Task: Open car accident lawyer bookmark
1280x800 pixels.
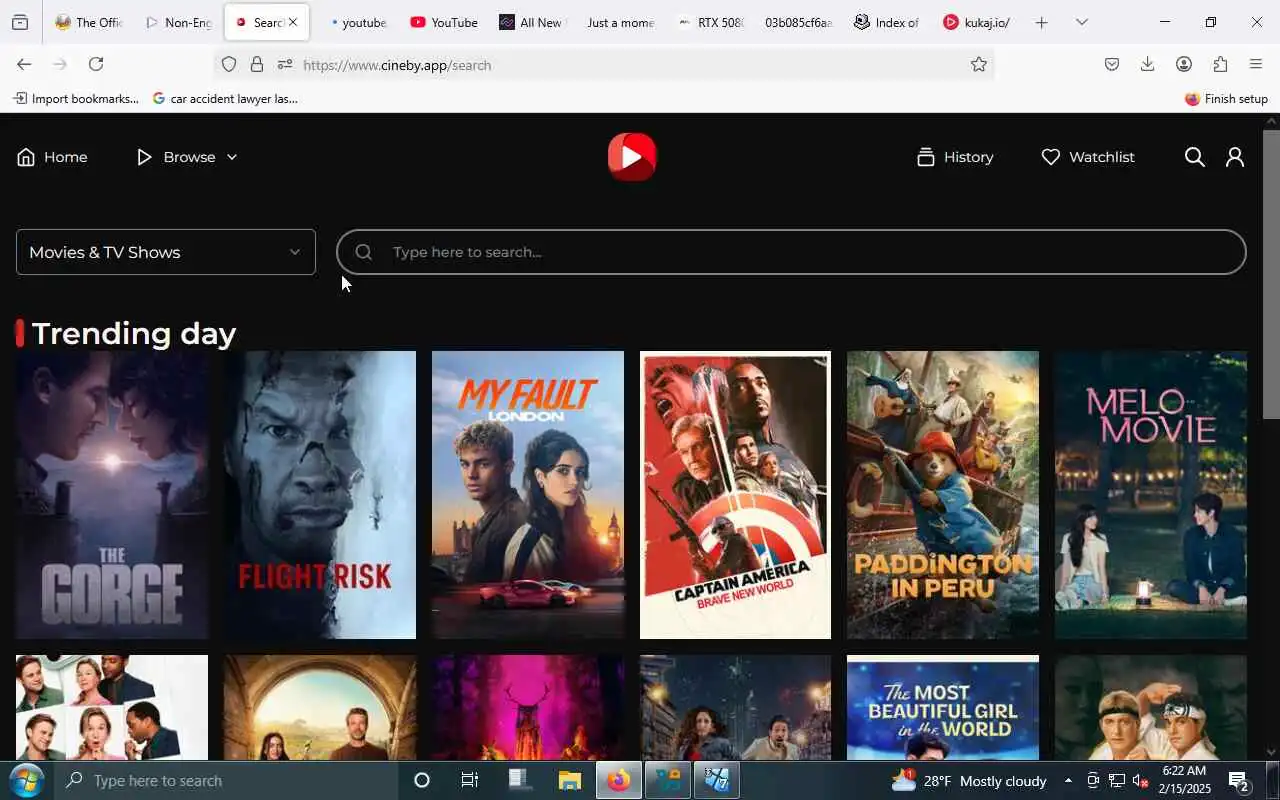Action: 225,99
